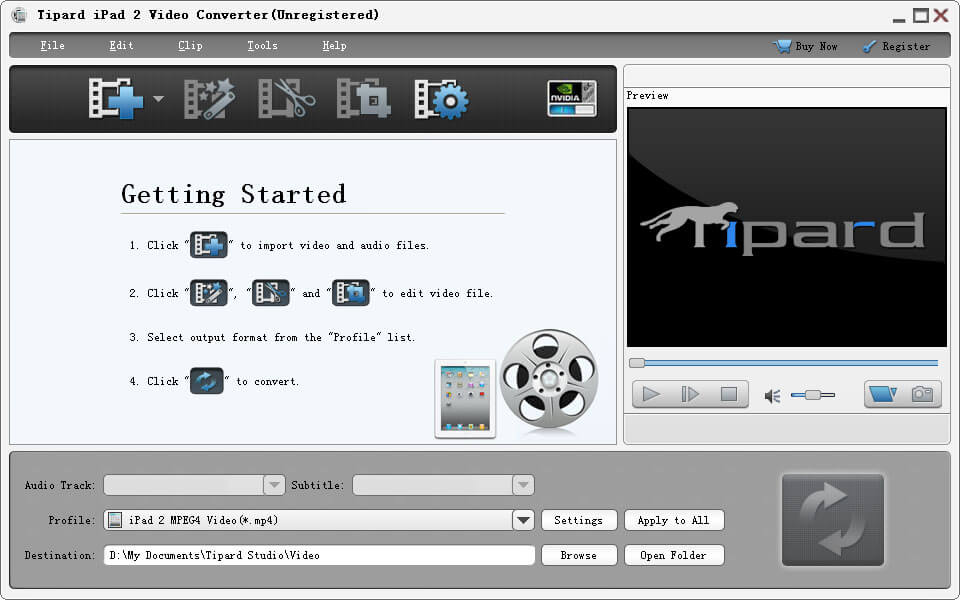This screenshot has width=960, height=600.
Task: Open the video Effect editing tool
Action: coord(210,99)
